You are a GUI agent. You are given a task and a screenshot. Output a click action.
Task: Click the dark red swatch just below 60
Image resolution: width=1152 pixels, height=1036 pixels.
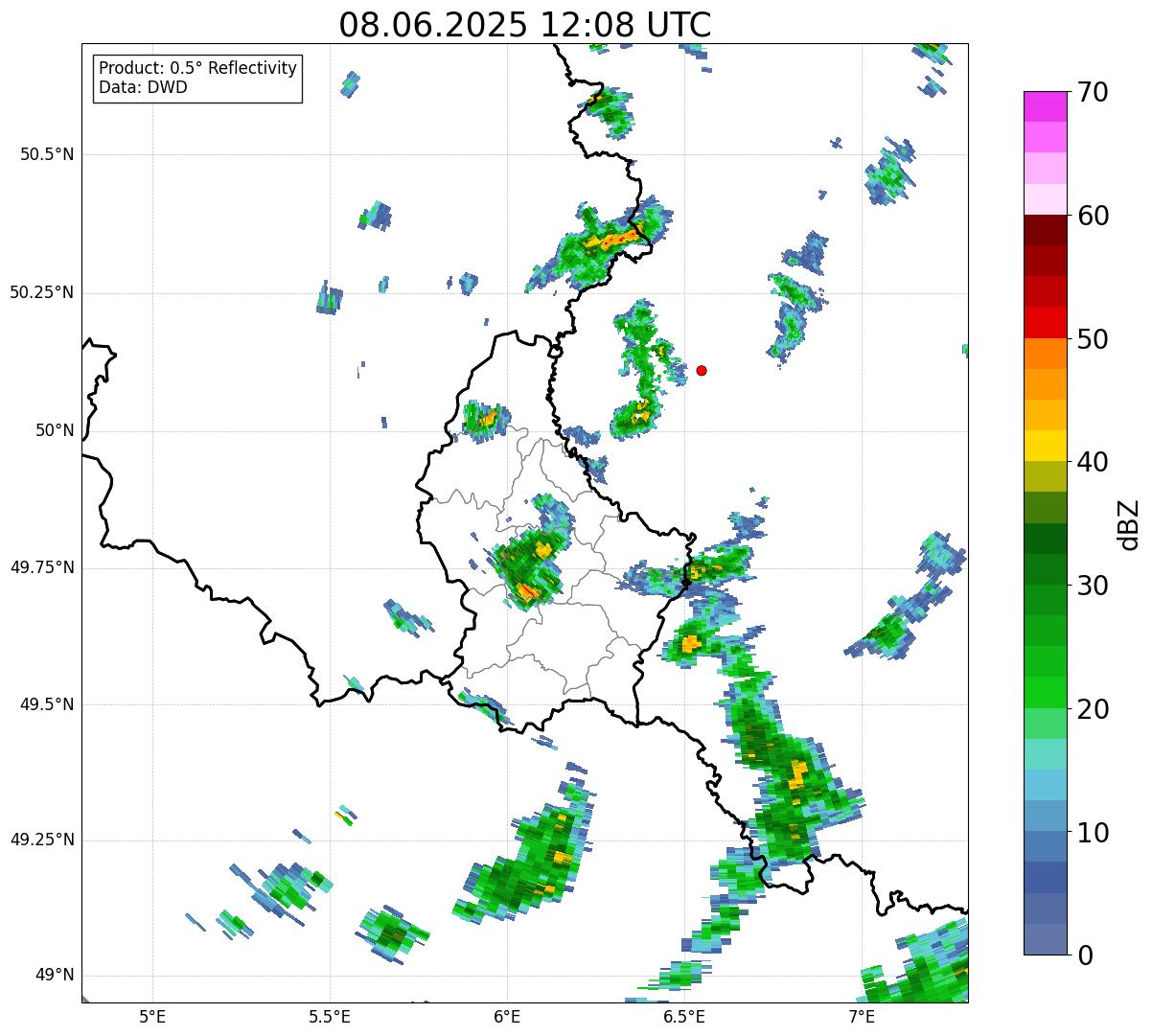click(1045, 230)
